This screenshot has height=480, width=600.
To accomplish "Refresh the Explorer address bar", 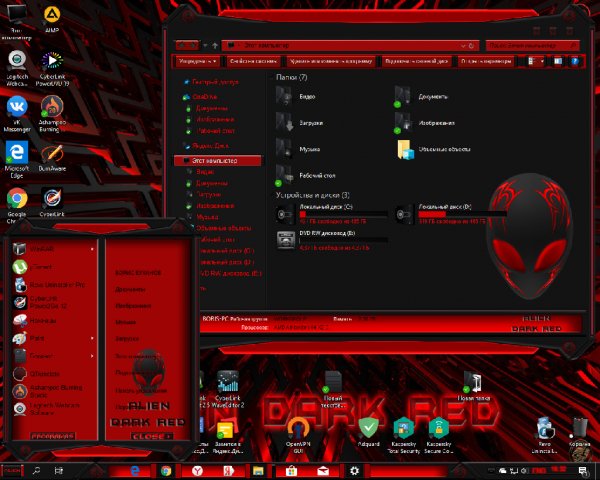I will click(471, 46).
